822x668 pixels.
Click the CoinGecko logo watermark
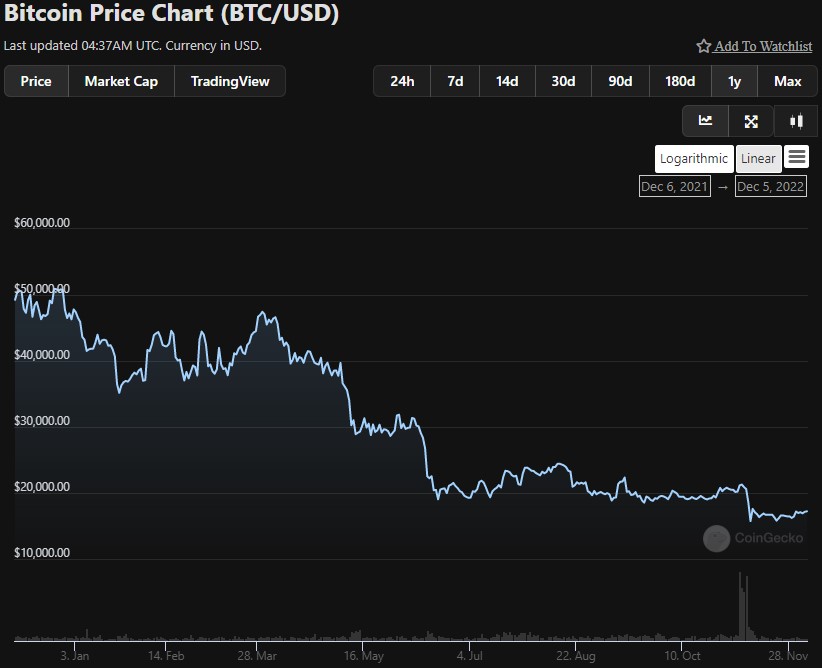716,539
